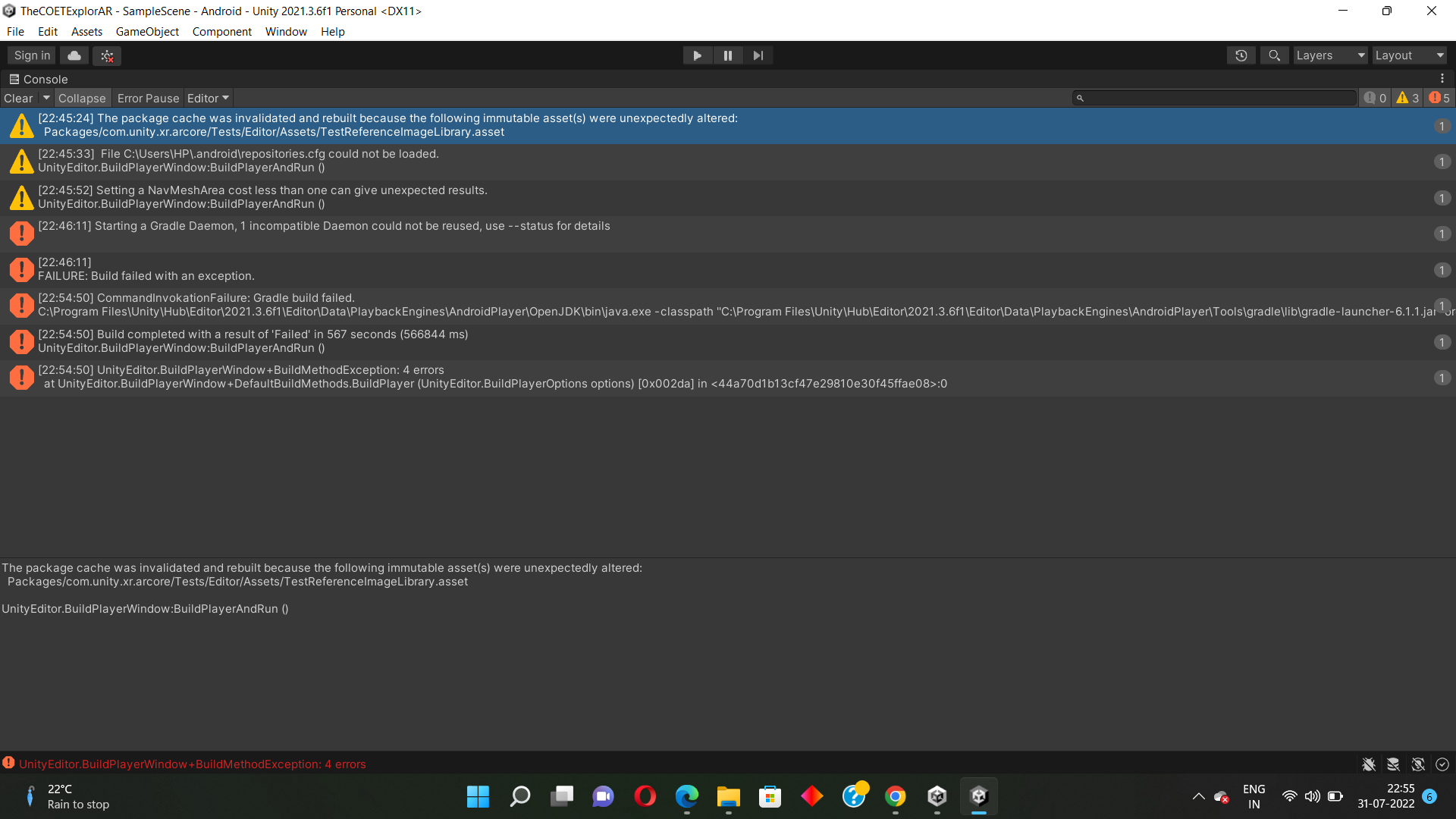
Task: Toggle the Collapse option in Console
Action: coord(82,99)
